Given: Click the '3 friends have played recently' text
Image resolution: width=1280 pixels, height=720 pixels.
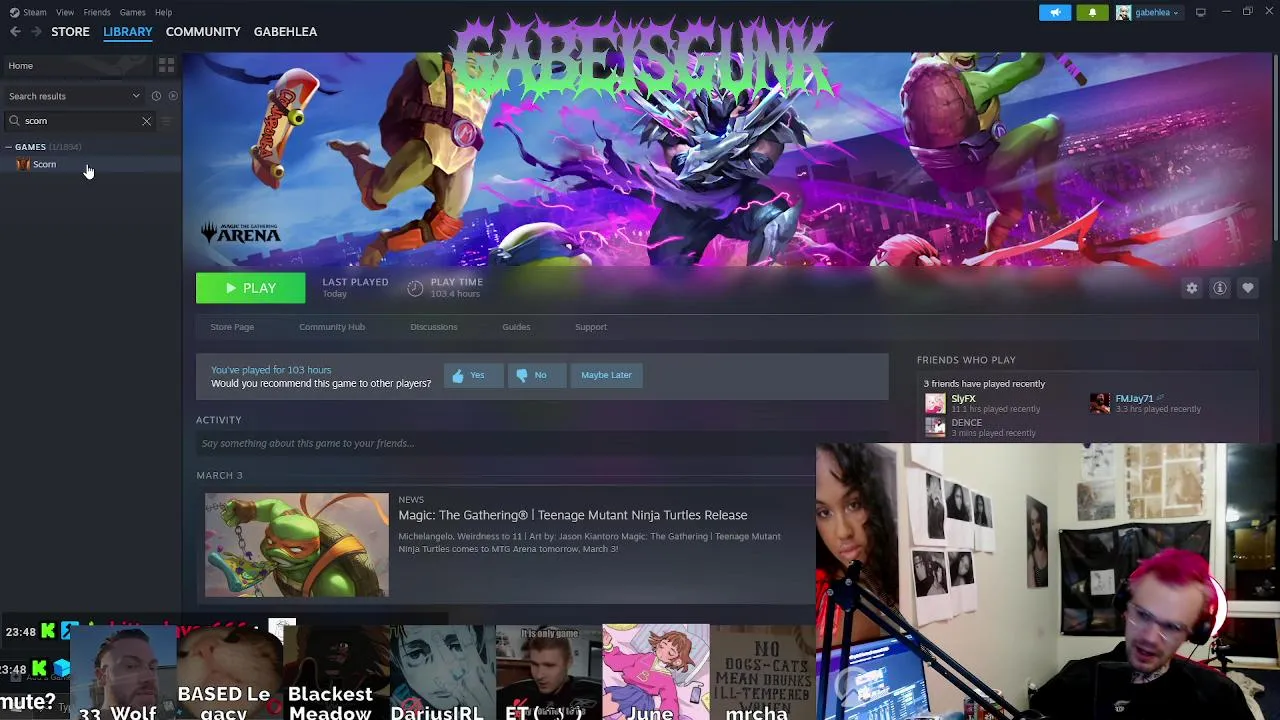Looking at the screenshot, I should click(984, 384).
